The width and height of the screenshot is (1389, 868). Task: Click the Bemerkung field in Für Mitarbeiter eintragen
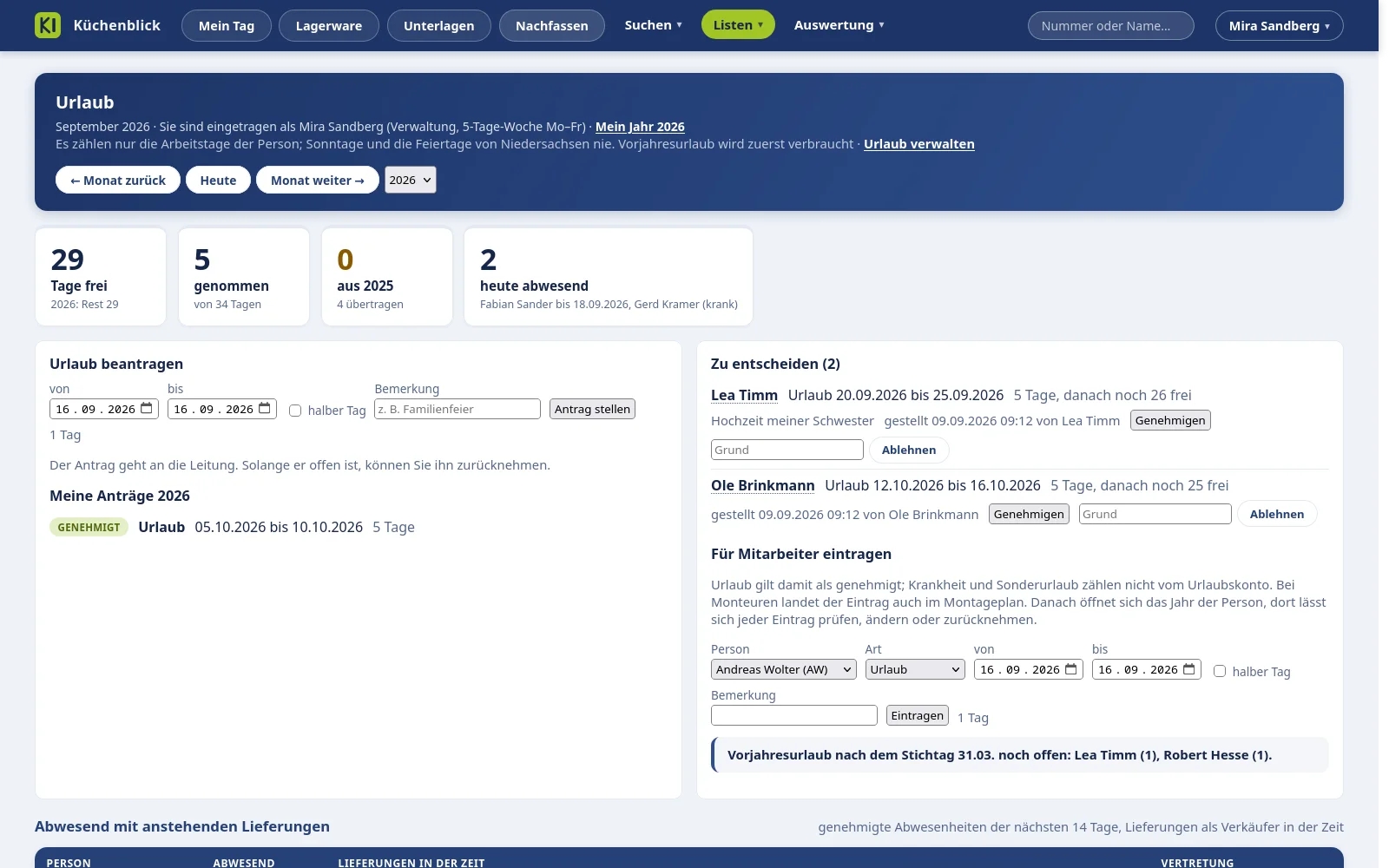coord(794,715)
